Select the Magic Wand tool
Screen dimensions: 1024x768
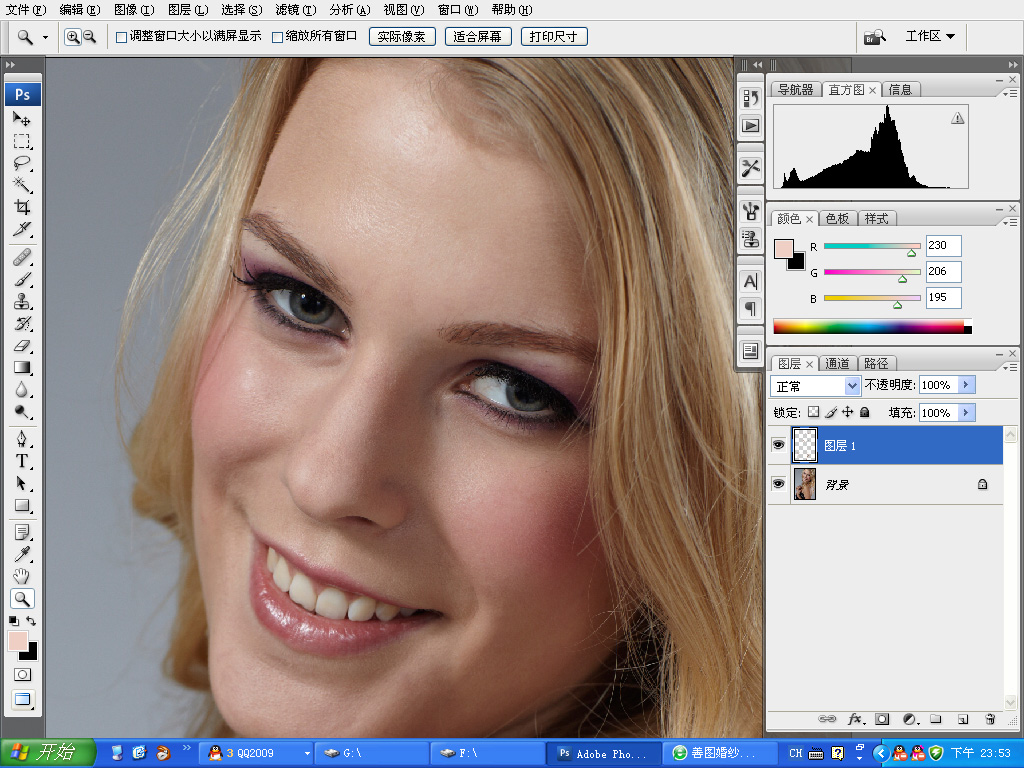(x=22, y=185)
